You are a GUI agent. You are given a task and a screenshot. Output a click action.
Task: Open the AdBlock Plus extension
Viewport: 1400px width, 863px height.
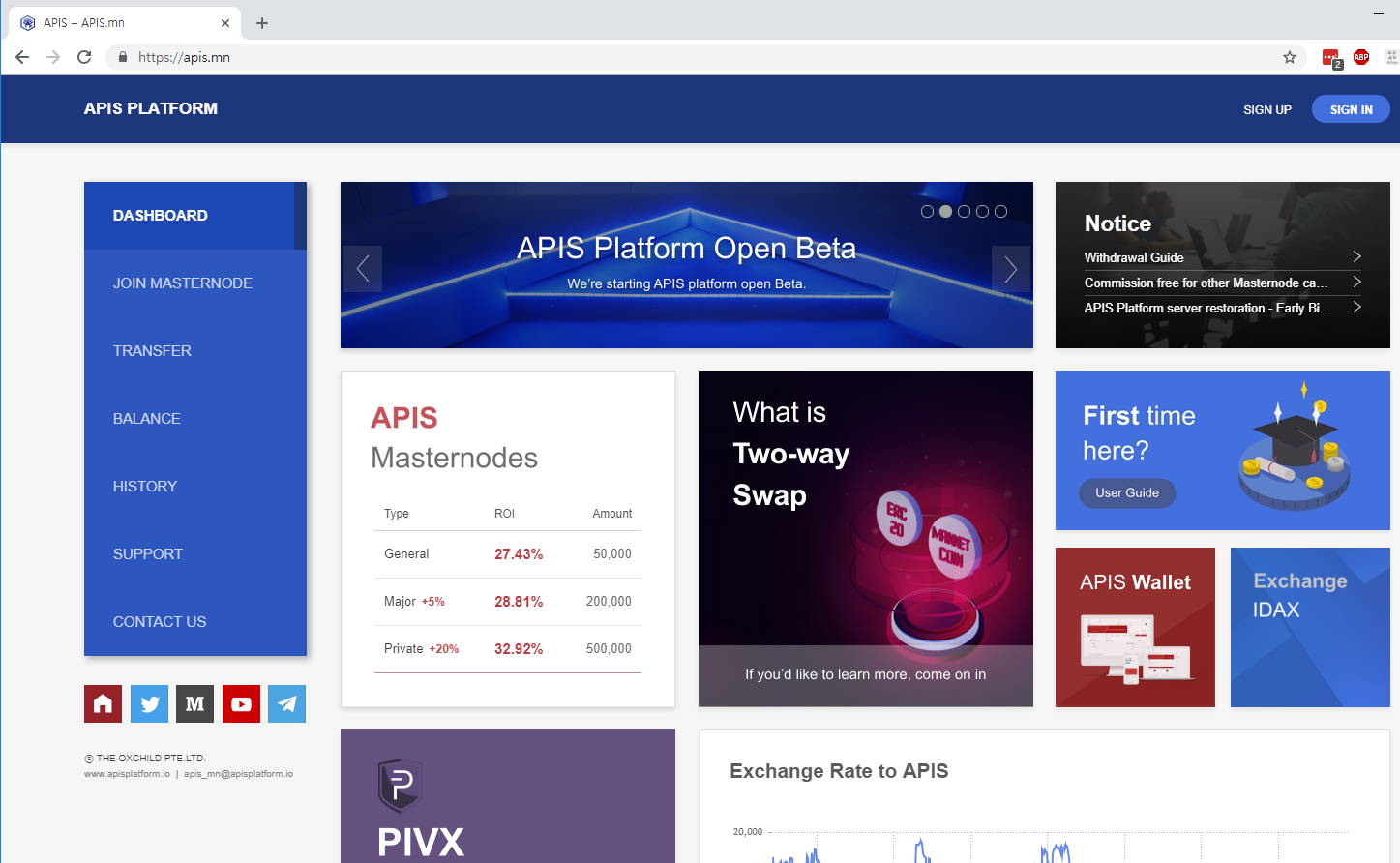[1361, 57]
